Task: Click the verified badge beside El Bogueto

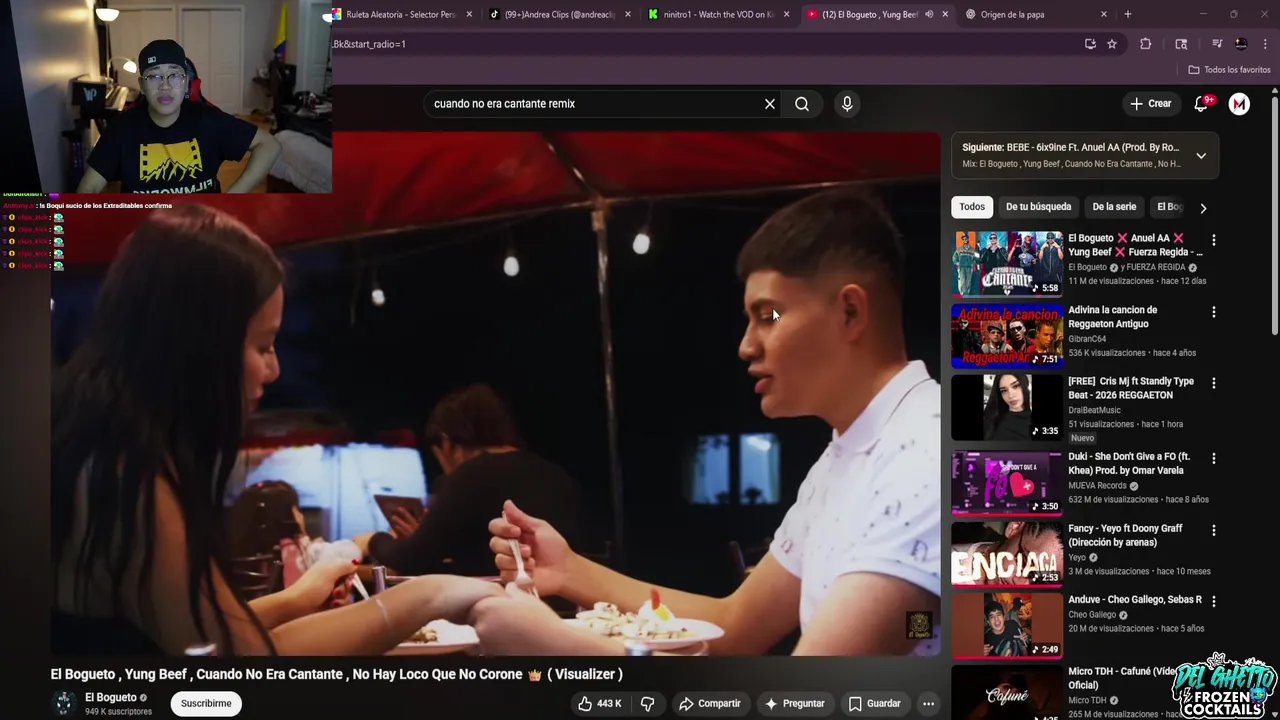Action: 143,698
